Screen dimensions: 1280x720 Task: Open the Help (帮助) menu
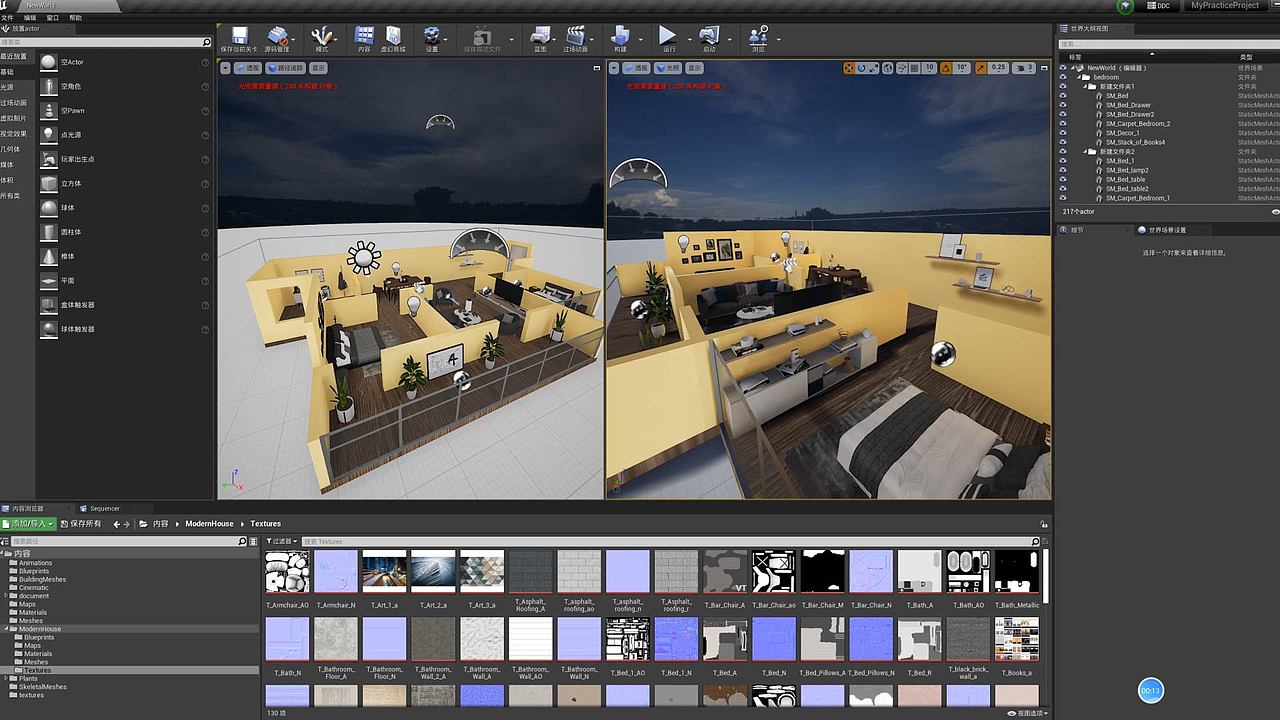tap(75, 18)
